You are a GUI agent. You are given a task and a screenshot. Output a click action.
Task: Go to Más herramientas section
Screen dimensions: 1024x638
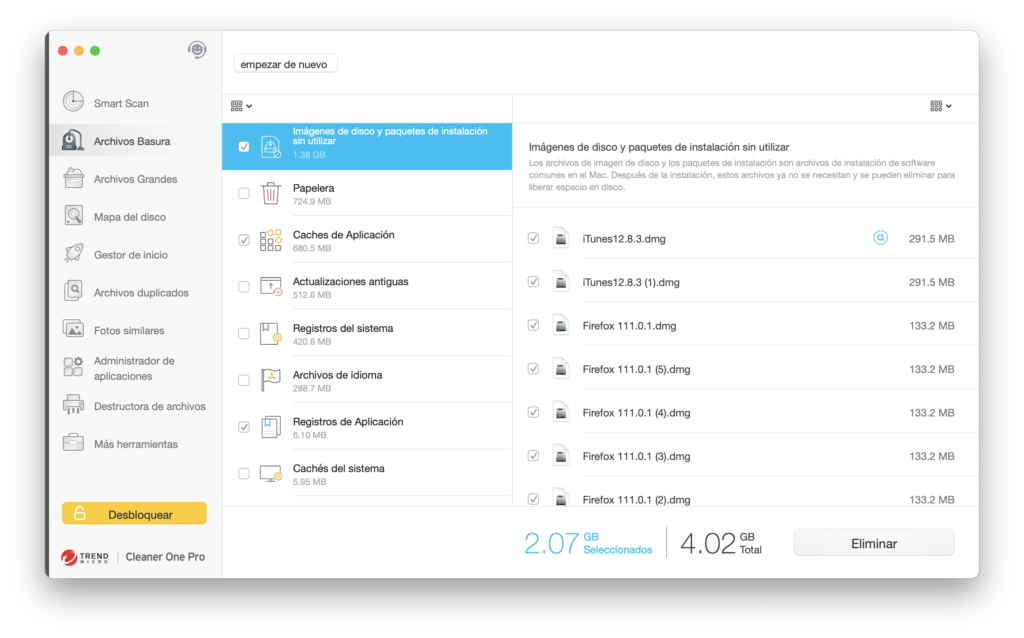coord(135,444)
